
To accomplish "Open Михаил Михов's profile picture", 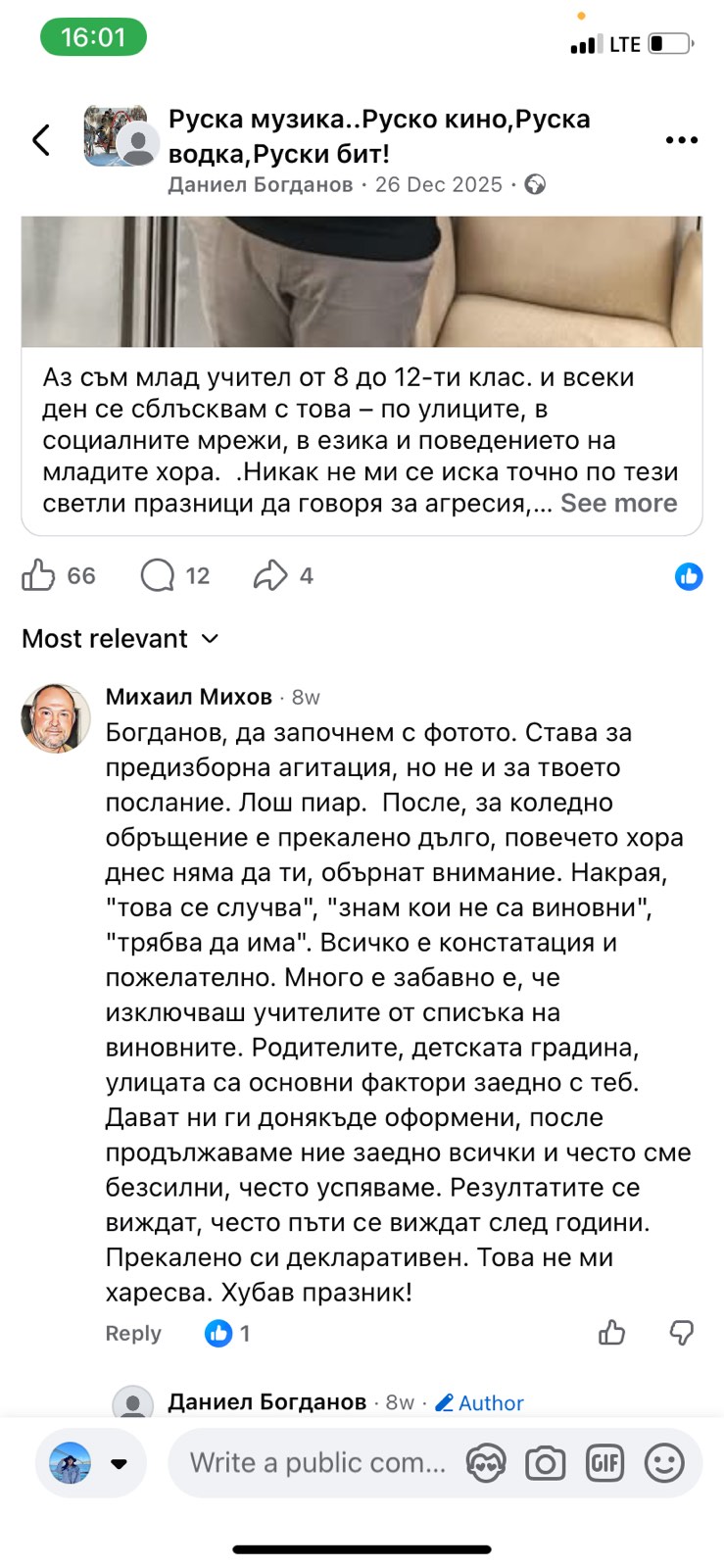I will click(56, 718).
